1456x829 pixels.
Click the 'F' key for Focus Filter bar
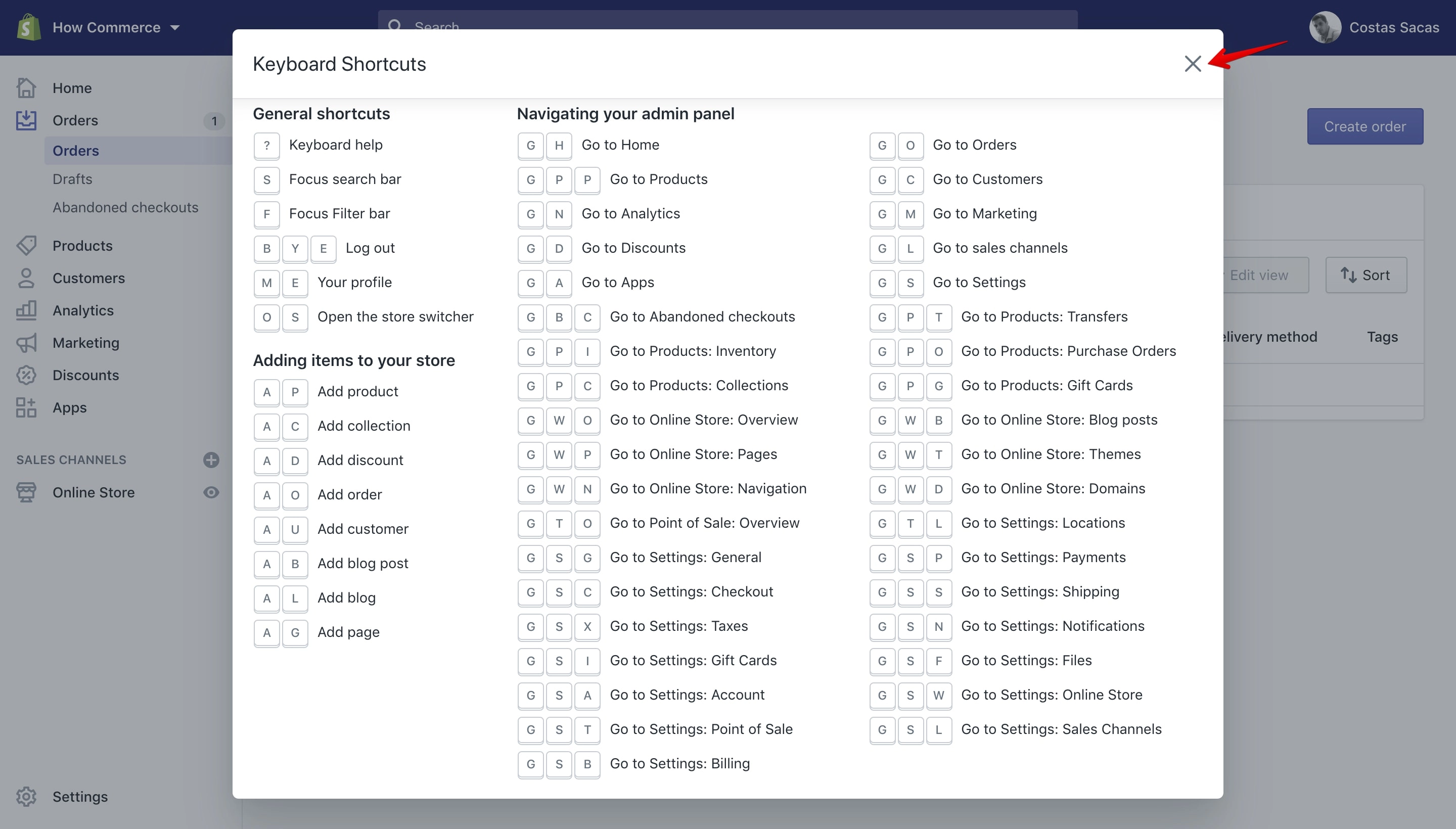(266, 215)
